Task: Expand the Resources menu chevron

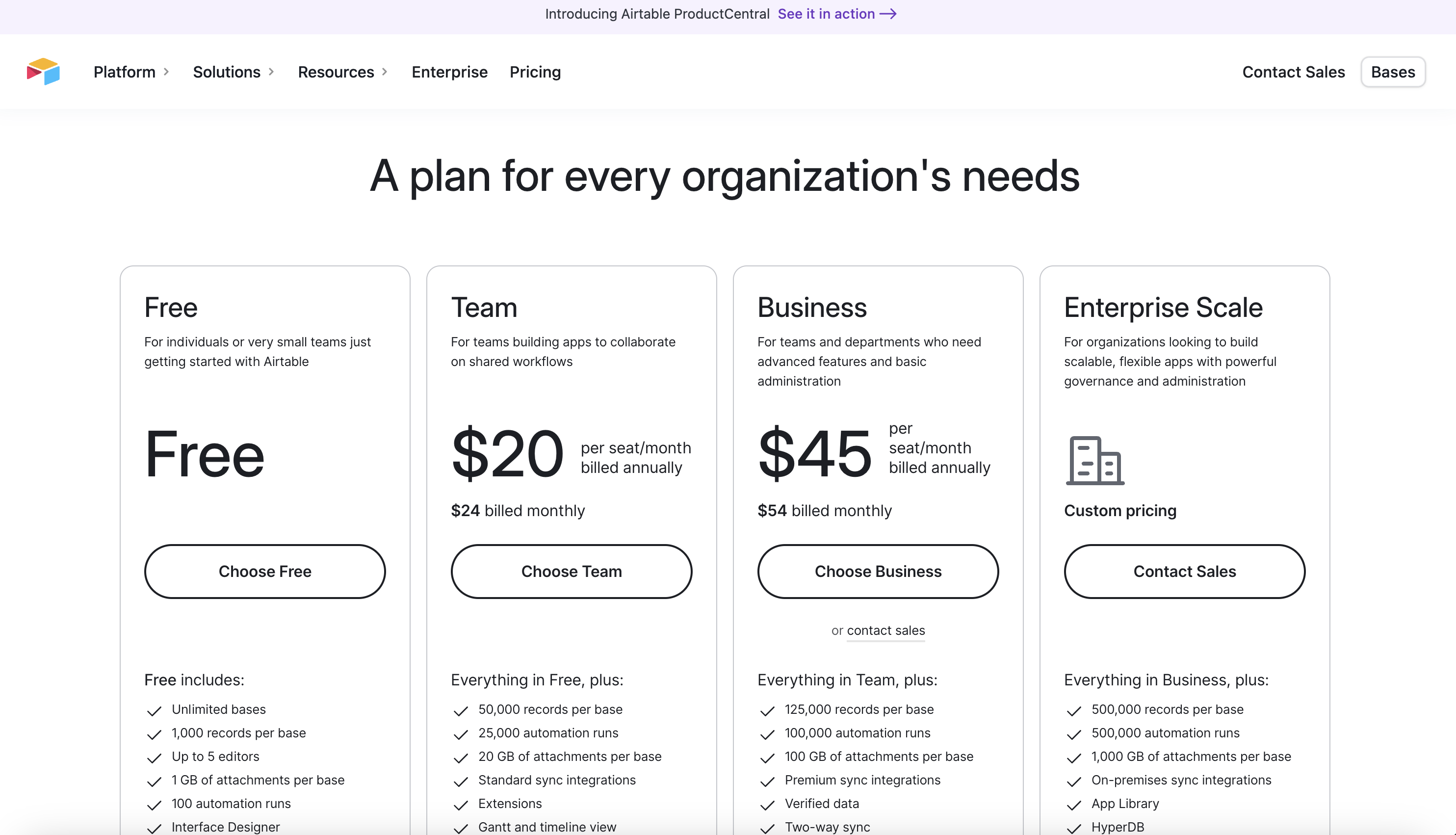Action: pos(385,72)
